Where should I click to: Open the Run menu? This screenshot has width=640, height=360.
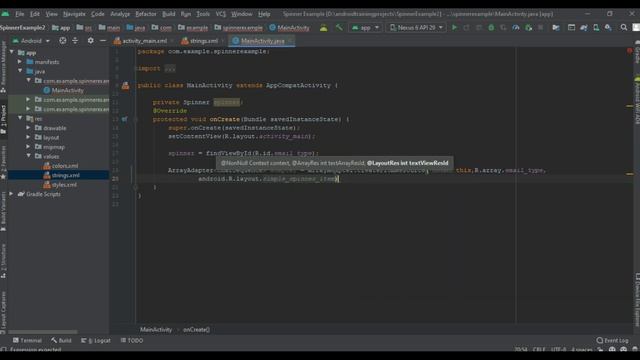186,14
